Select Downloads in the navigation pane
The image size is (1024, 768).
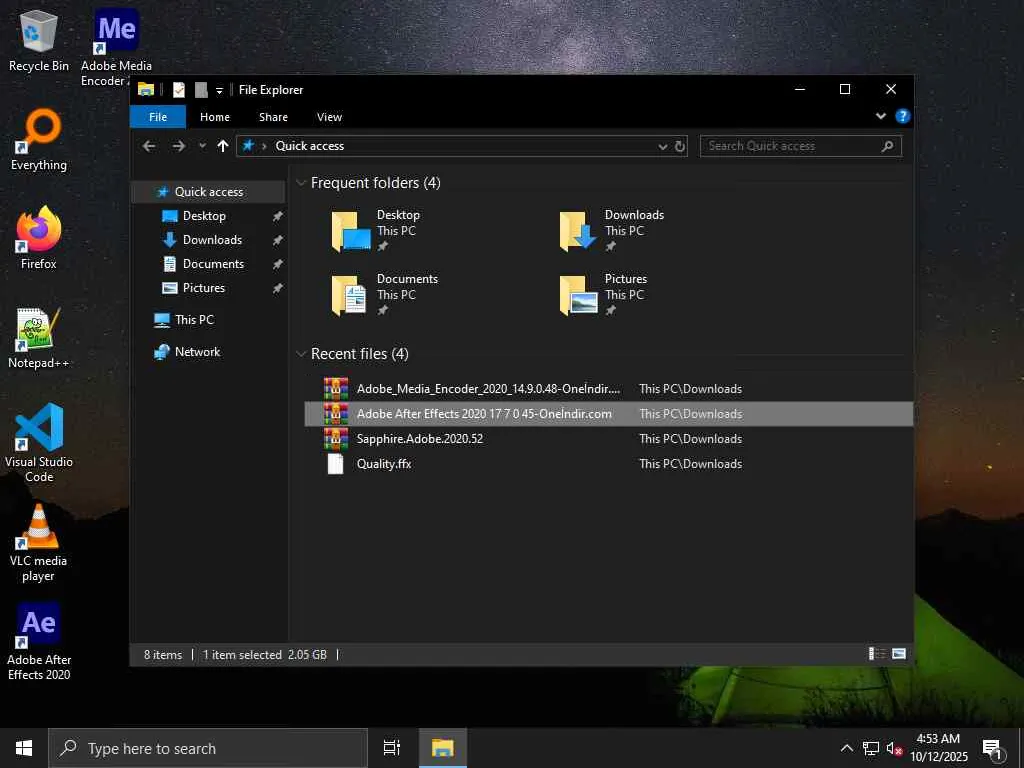pos(212,240)
